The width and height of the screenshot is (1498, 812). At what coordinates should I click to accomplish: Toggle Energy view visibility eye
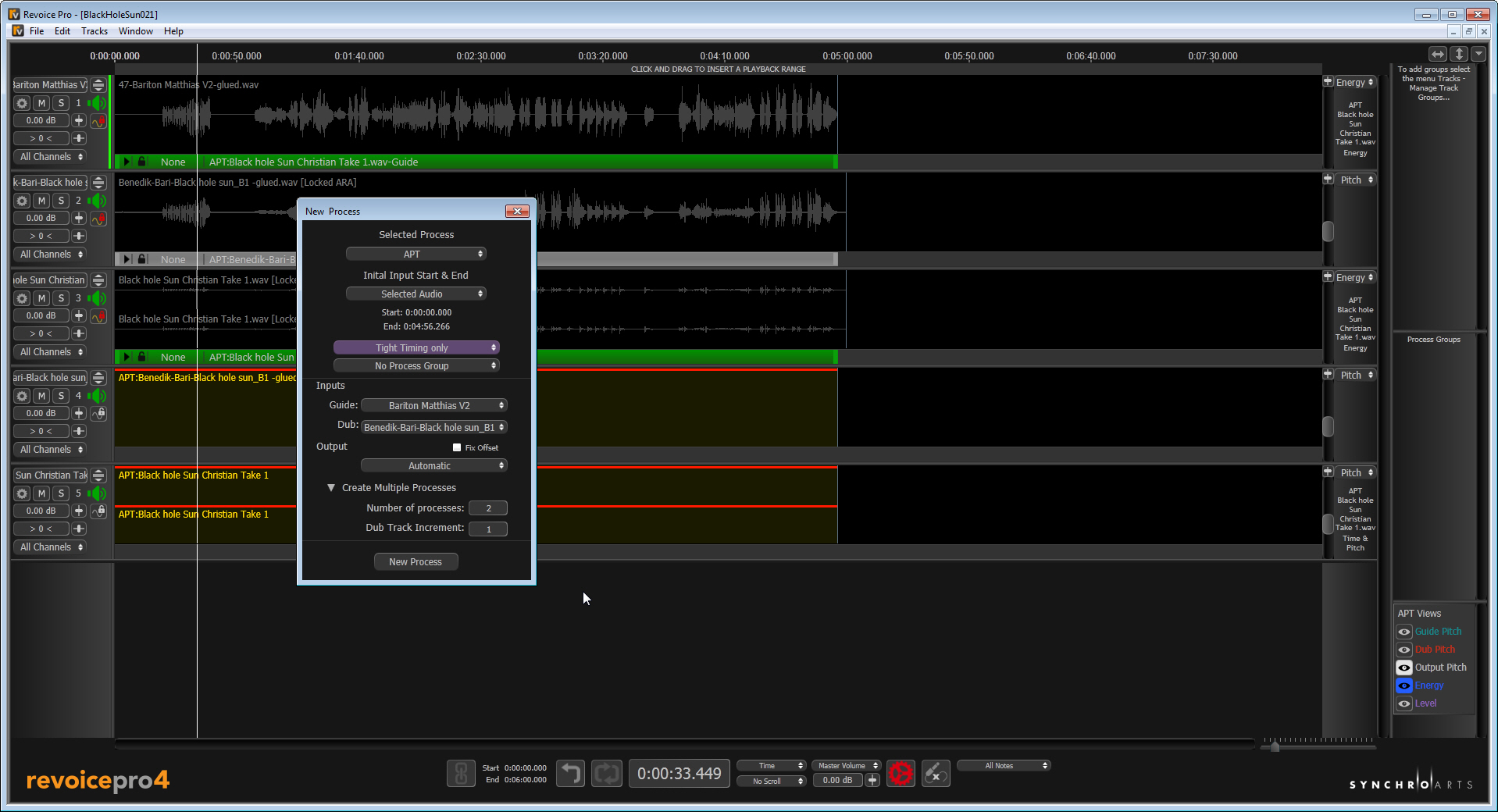1404,686
